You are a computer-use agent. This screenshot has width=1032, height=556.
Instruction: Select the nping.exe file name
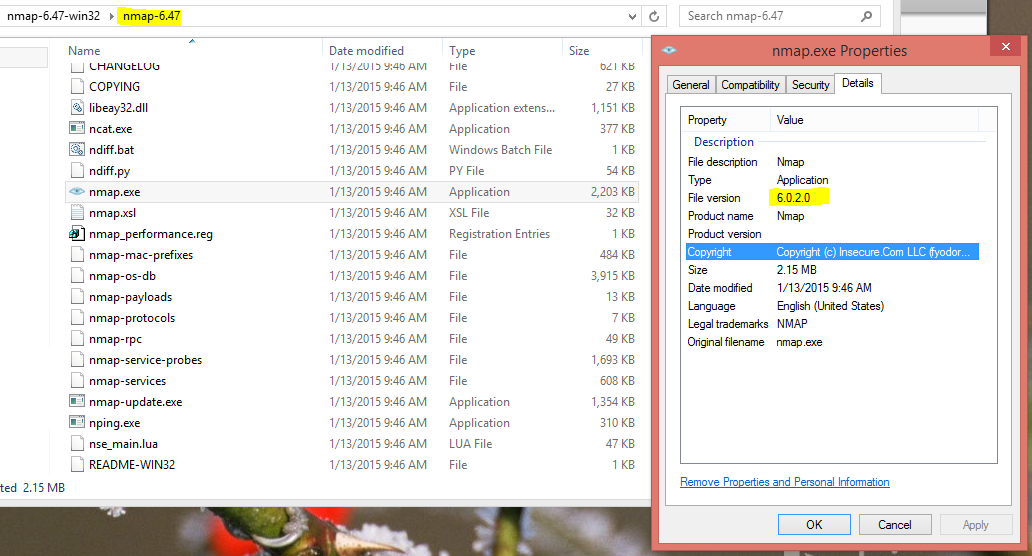pyautogui.click(x=115, y=423)
